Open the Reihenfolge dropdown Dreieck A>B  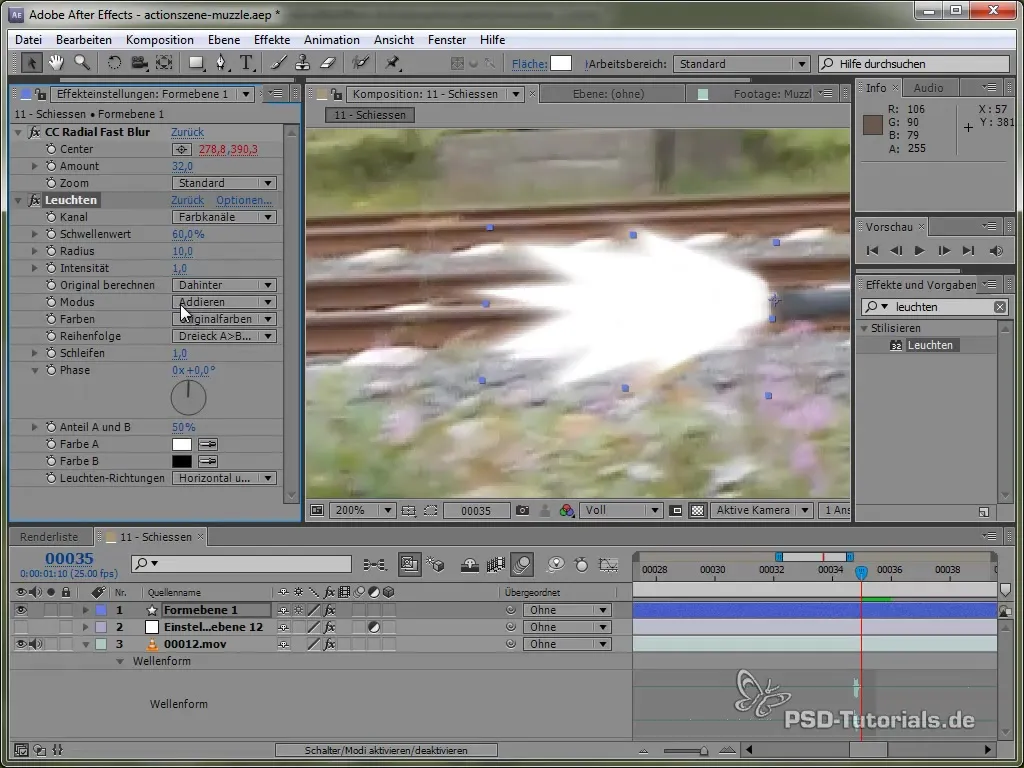click(224, 336)
